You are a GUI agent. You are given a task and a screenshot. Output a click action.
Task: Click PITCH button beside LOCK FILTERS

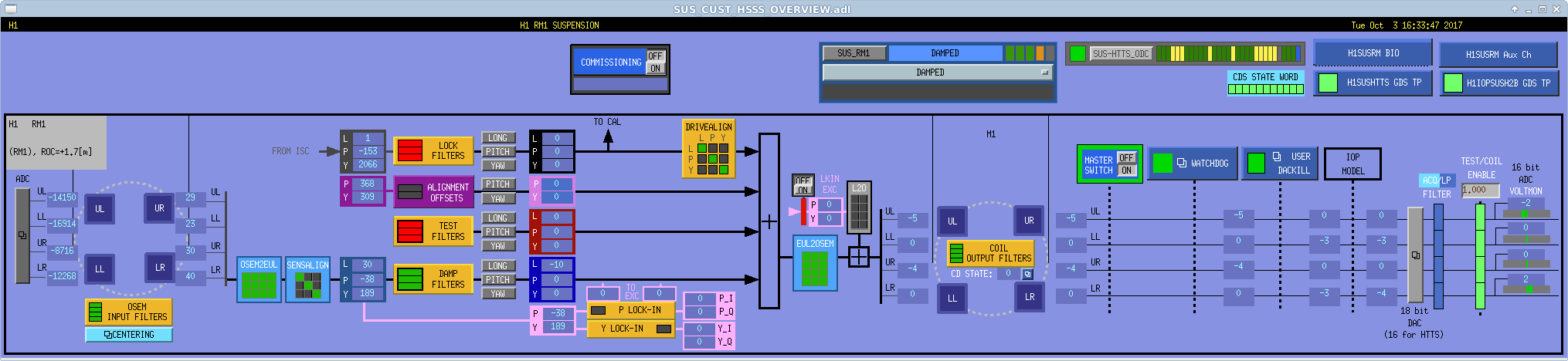(x=498, y=152)
